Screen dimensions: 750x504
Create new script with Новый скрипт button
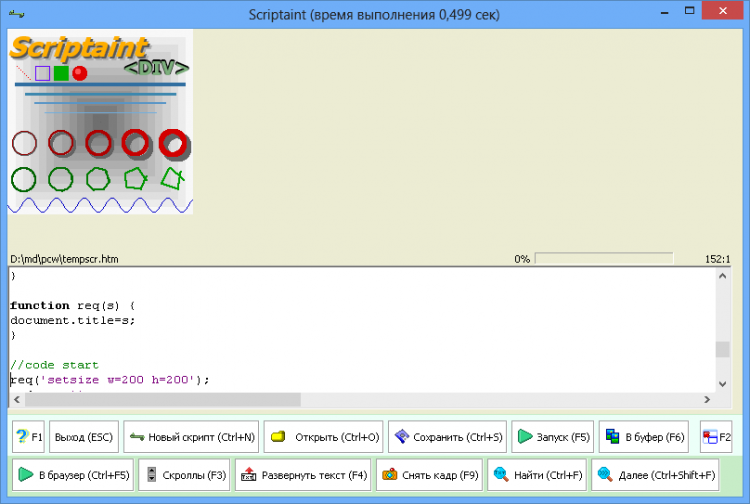191,437
